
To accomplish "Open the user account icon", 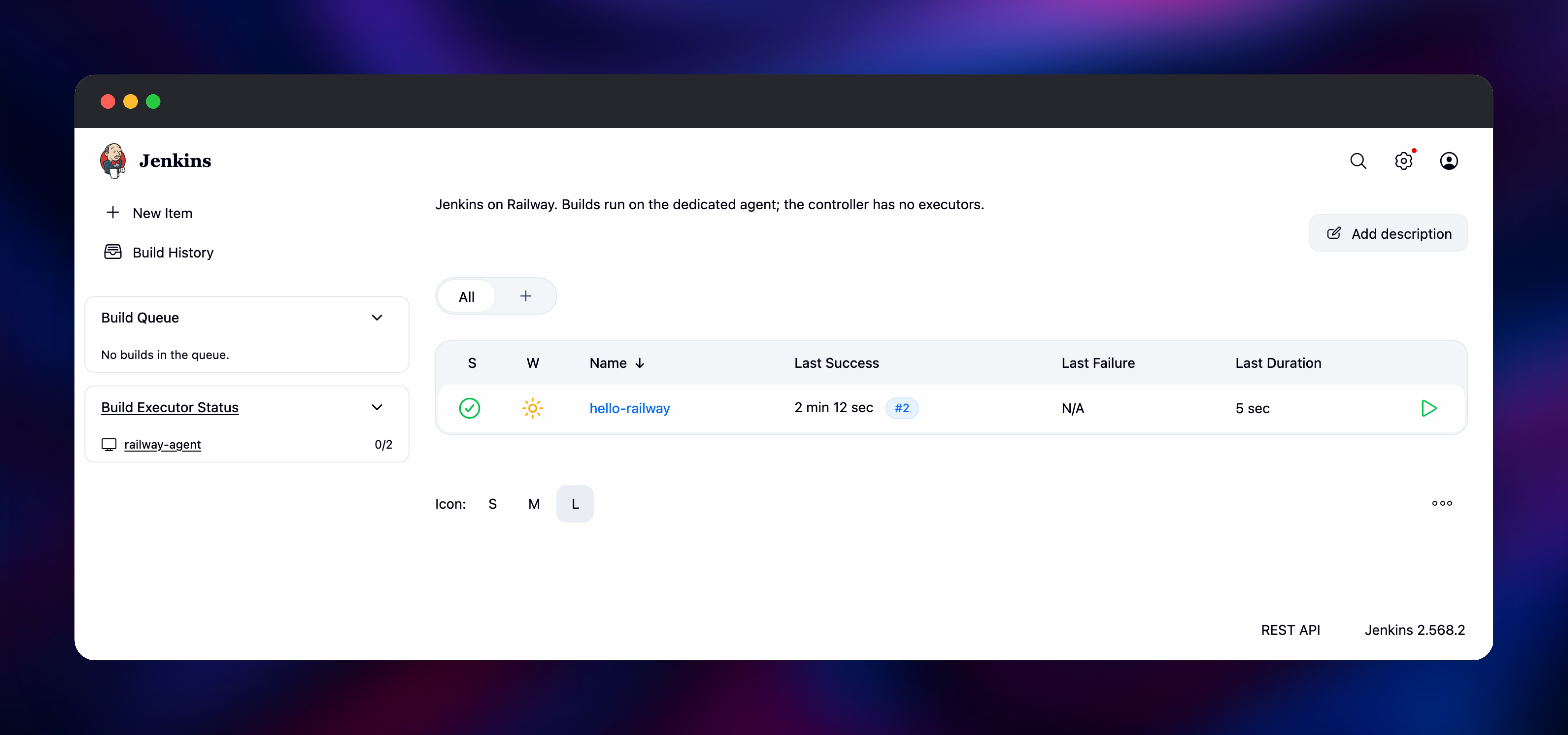I will (1449, 161).
